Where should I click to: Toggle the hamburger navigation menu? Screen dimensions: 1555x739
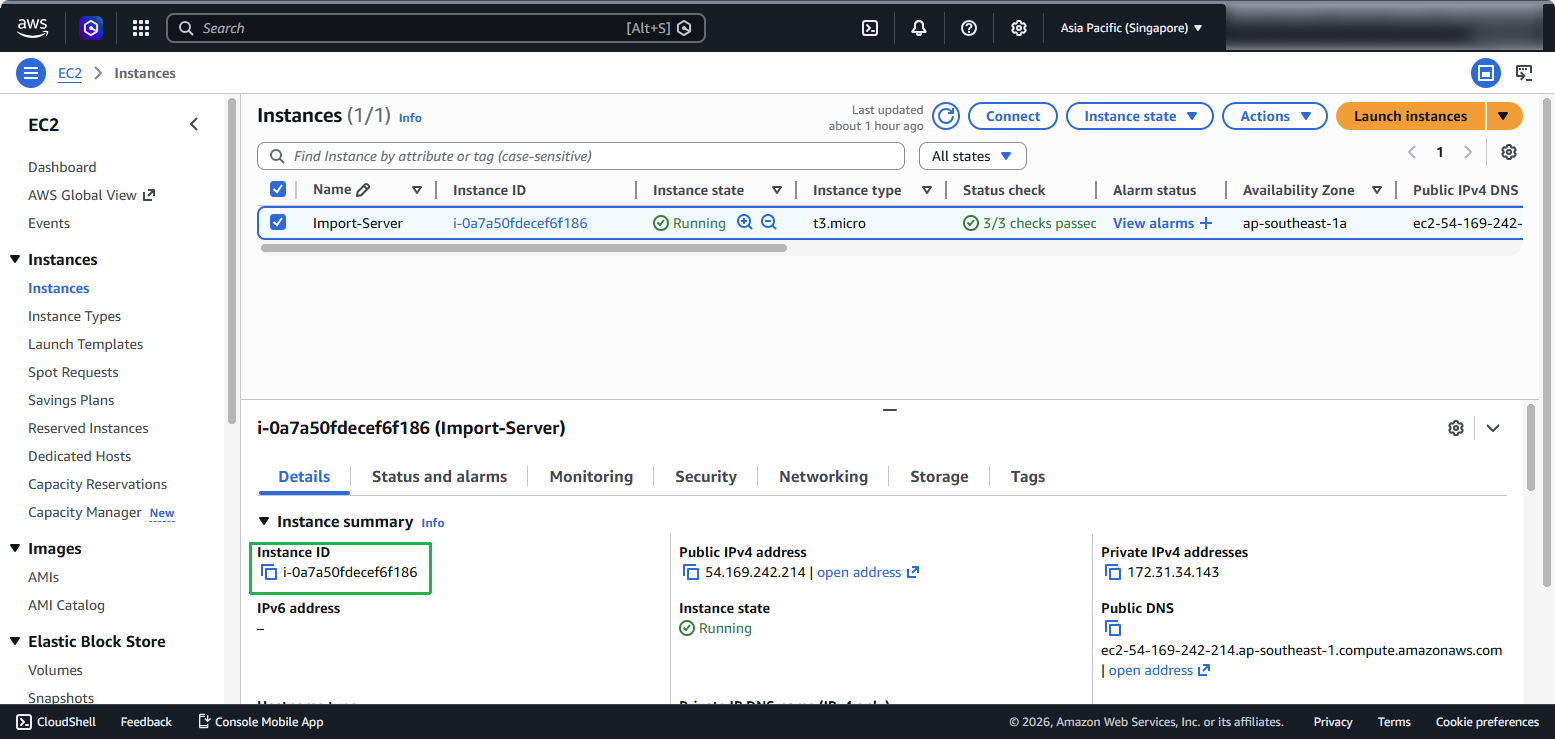pyautogui.click(x=31, y=73)
